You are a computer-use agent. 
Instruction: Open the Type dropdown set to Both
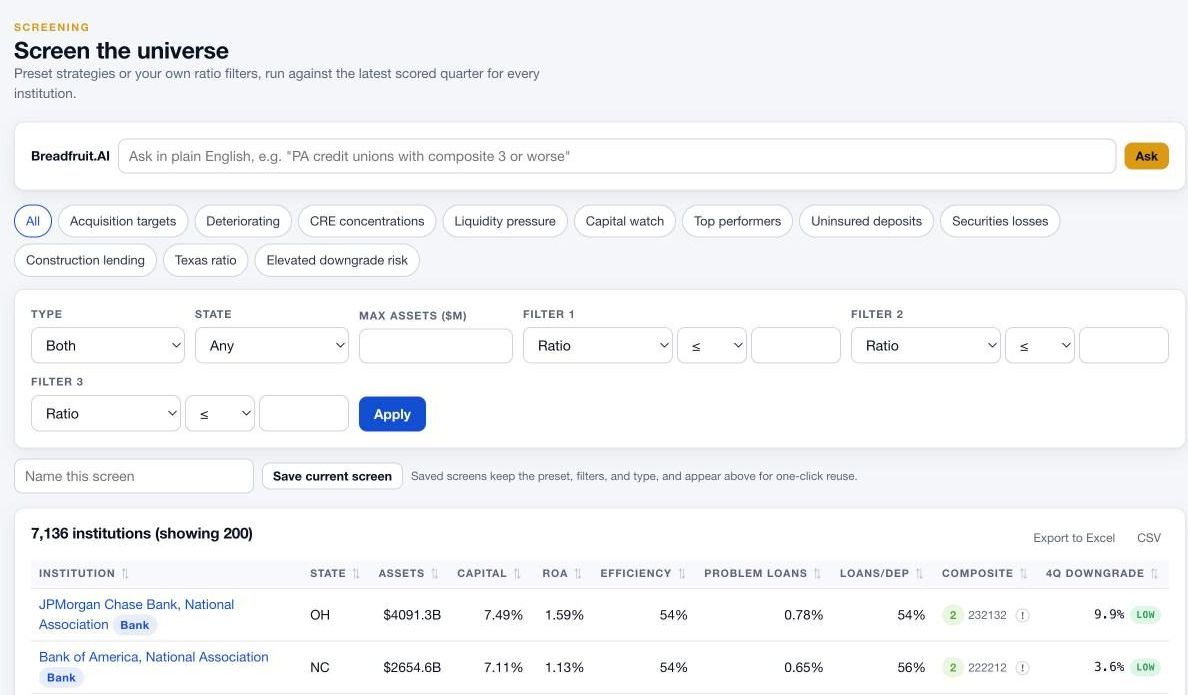click(108, 346)
